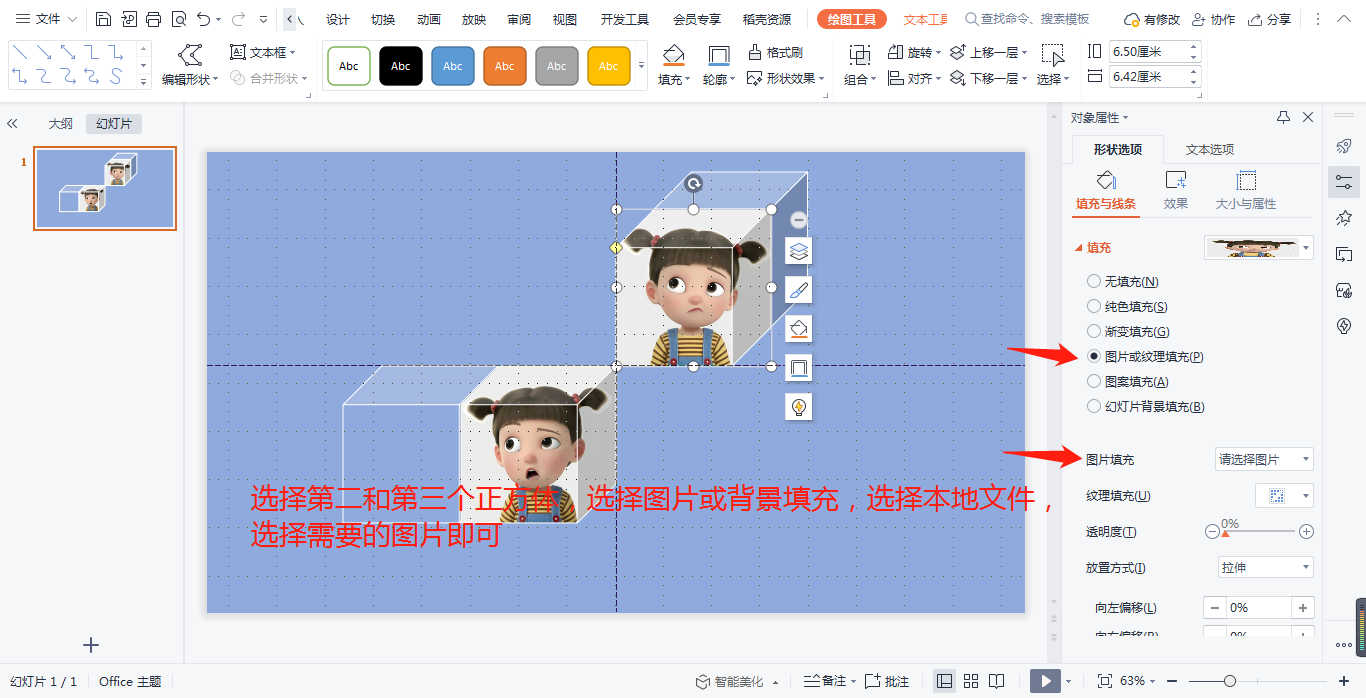Click 批注 comments button in status bar

(x=887, y=681)
